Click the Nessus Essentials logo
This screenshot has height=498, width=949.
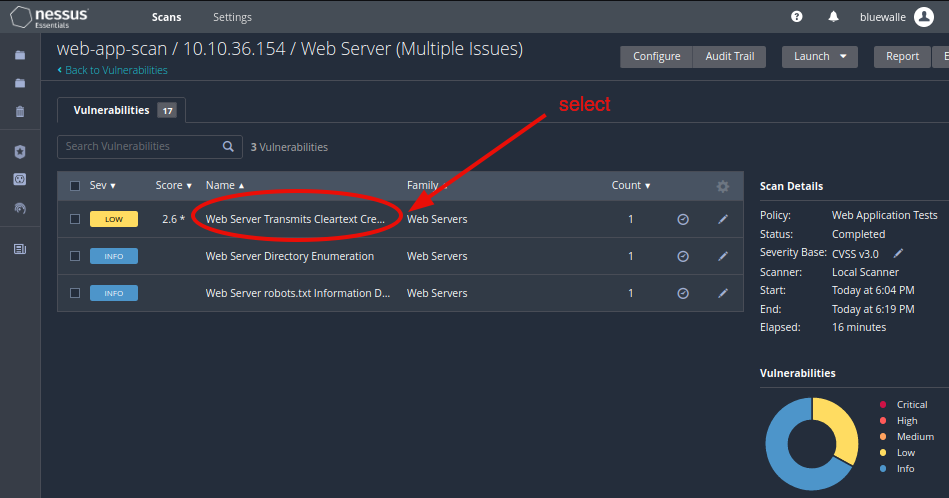pos(50,17)
